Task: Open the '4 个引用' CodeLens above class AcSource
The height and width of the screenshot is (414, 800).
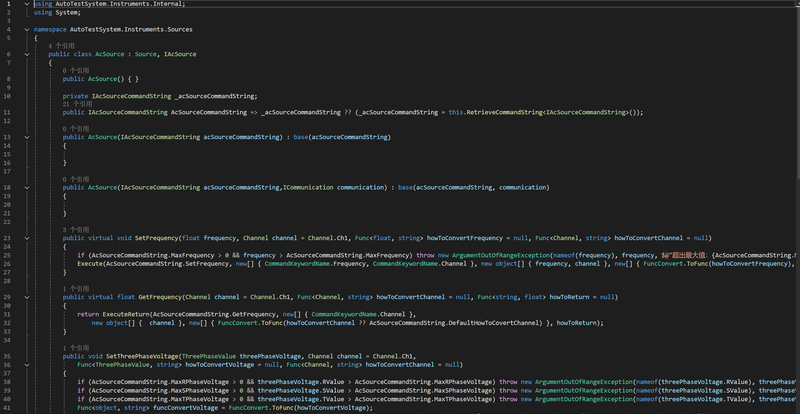Action: [x=61, y=46]
